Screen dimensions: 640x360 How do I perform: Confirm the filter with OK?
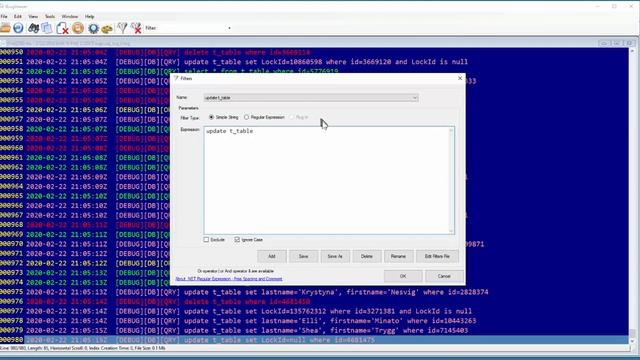(x=403, y=276)
